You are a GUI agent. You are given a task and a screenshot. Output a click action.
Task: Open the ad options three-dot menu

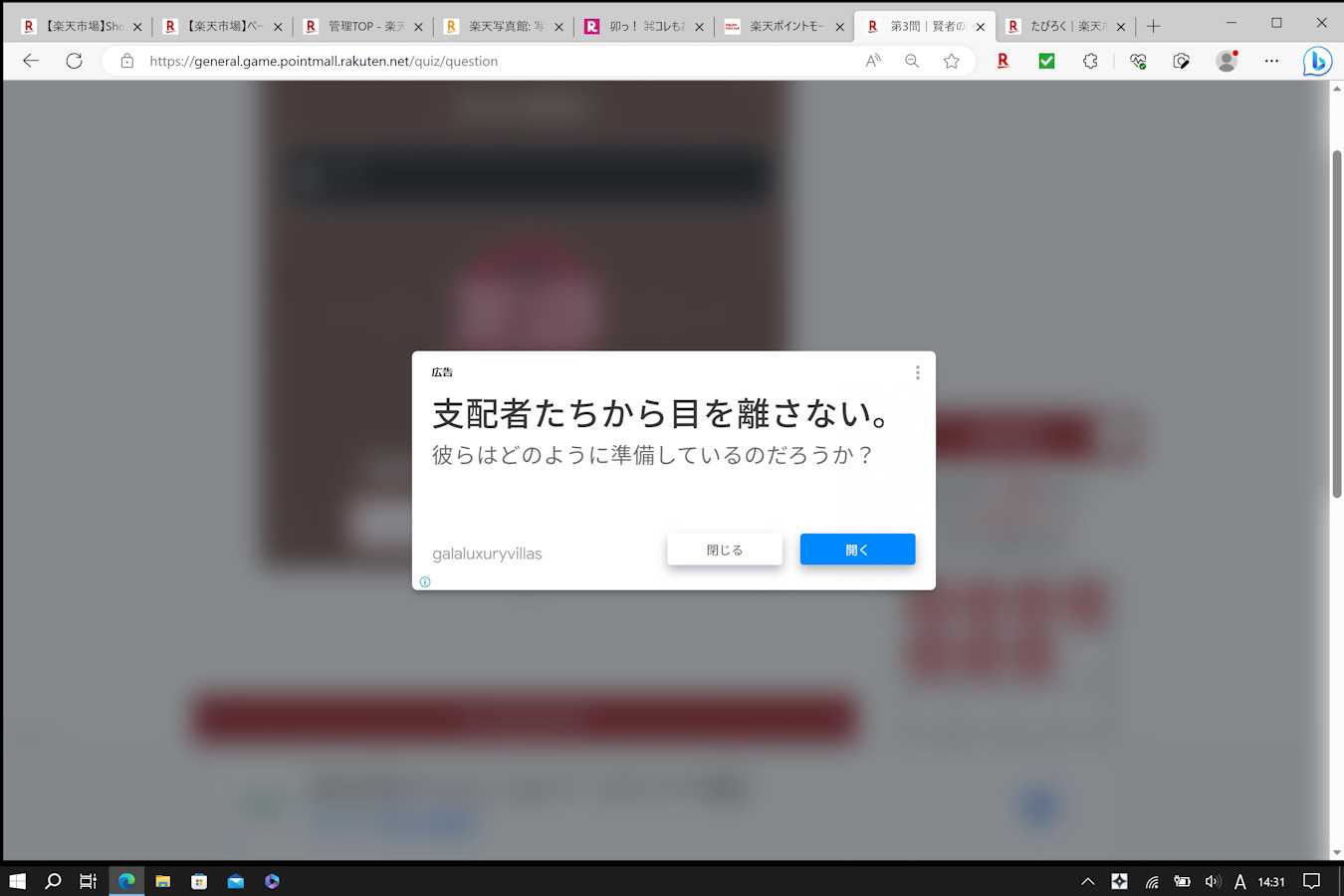(x=917, y=372)
